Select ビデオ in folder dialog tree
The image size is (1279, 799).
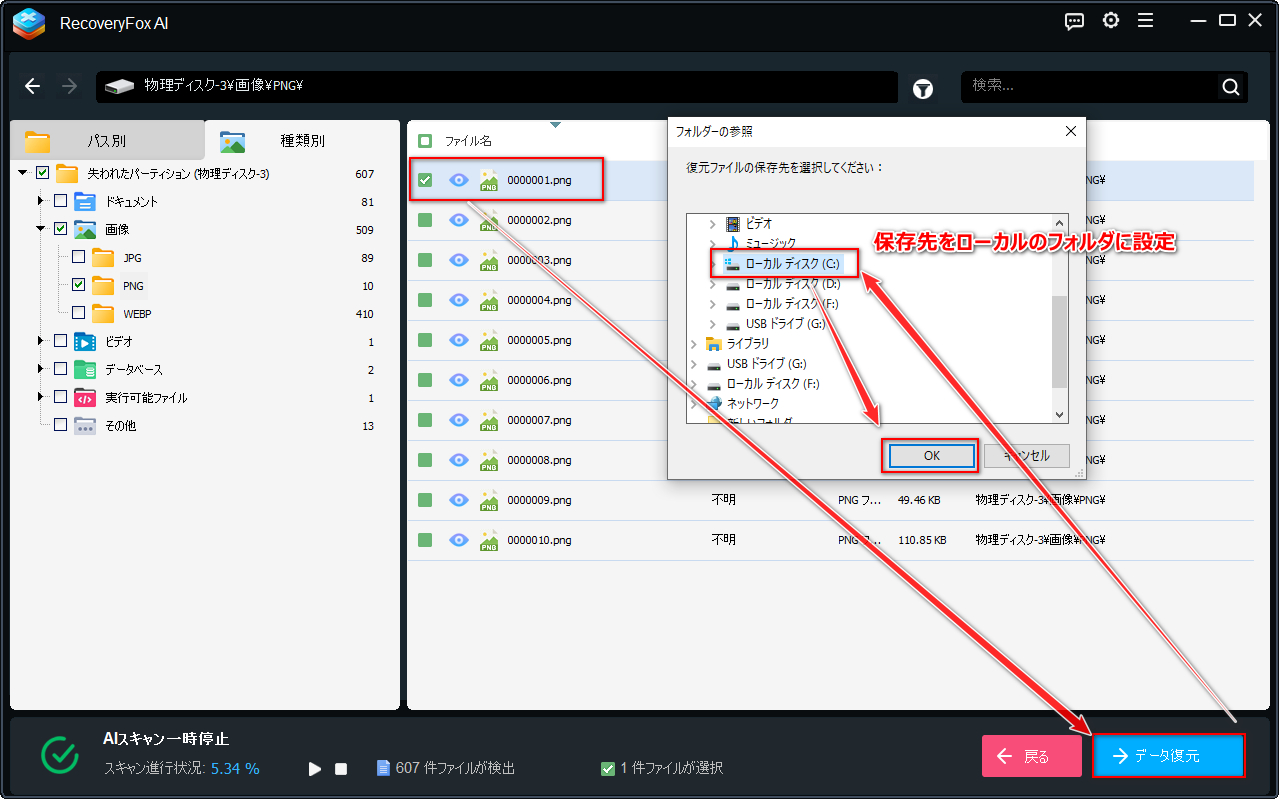(758, 224)
